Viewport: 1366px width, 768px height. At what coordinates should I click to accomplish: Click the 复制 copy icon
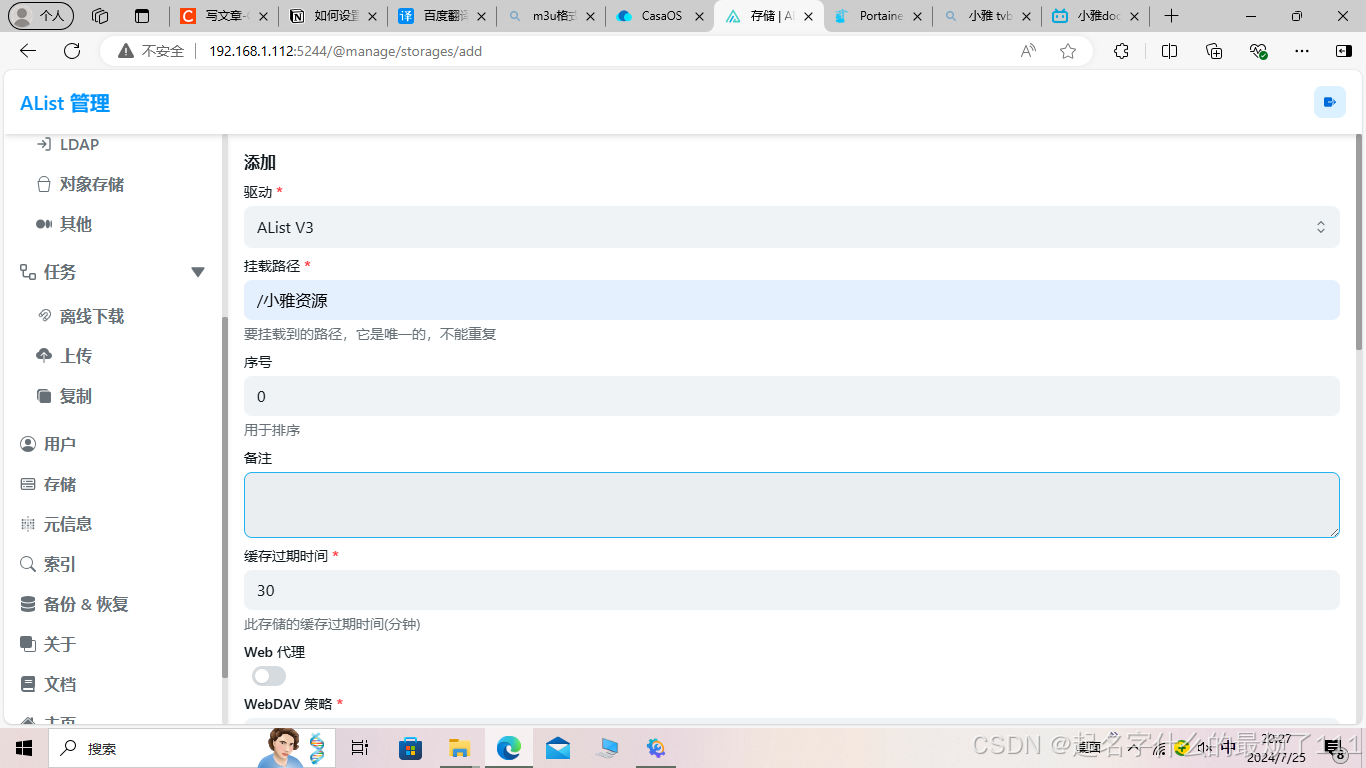point(44,396)
